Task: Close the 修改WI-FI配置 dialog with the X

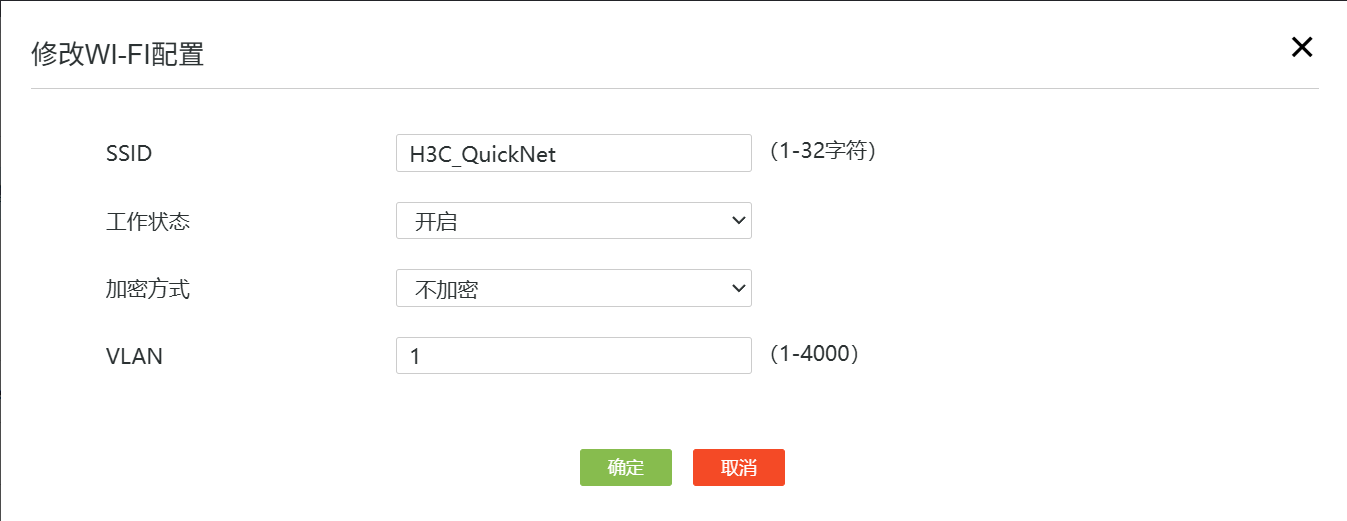Action: point(1301,47)
